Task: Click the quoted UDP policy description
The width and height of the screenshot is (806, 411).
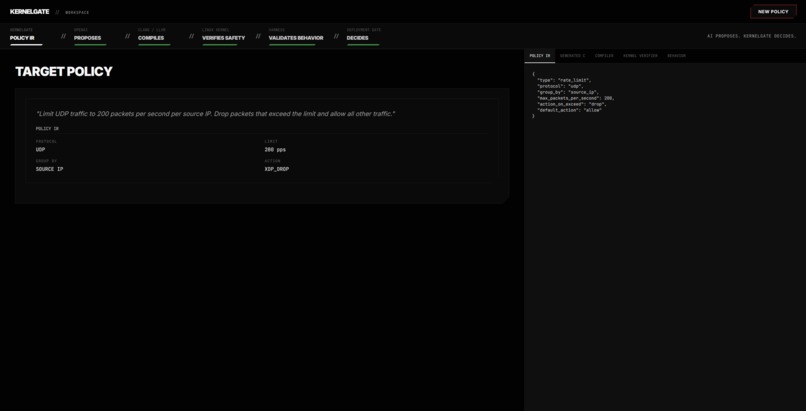Action: tap(215, 114)
